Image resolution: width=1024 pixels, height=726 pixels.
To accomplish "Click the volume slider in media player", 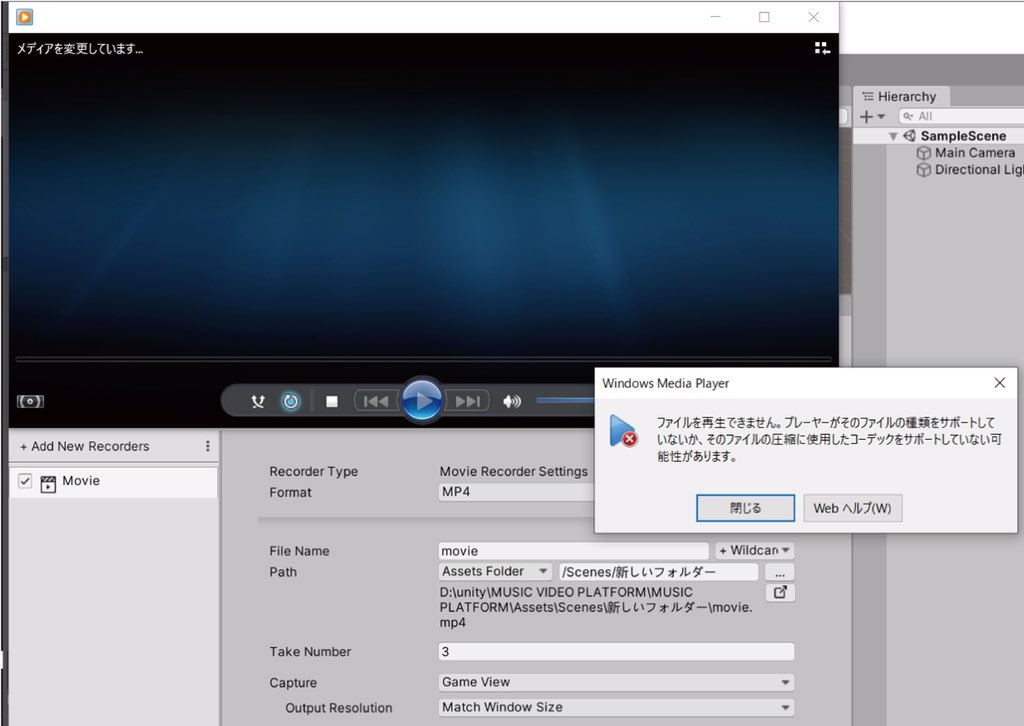I will click(x=566, y=400).
